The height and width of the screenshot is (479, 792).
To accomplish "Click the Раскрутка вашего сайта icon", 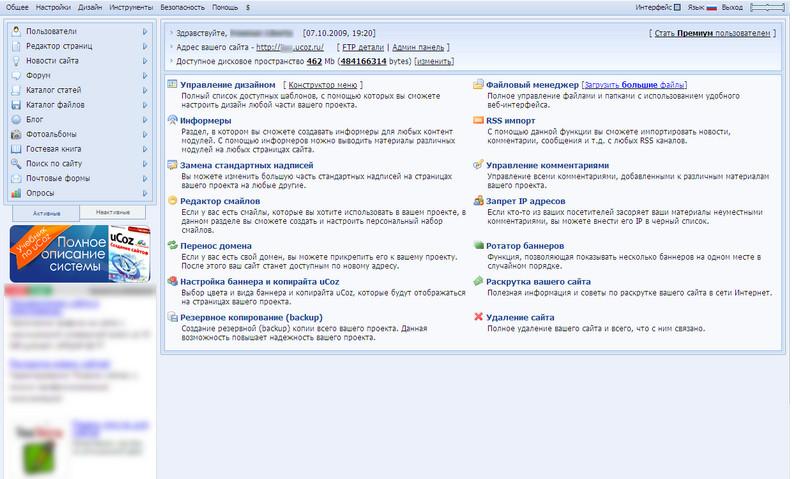I will click(x=478, y=281).
